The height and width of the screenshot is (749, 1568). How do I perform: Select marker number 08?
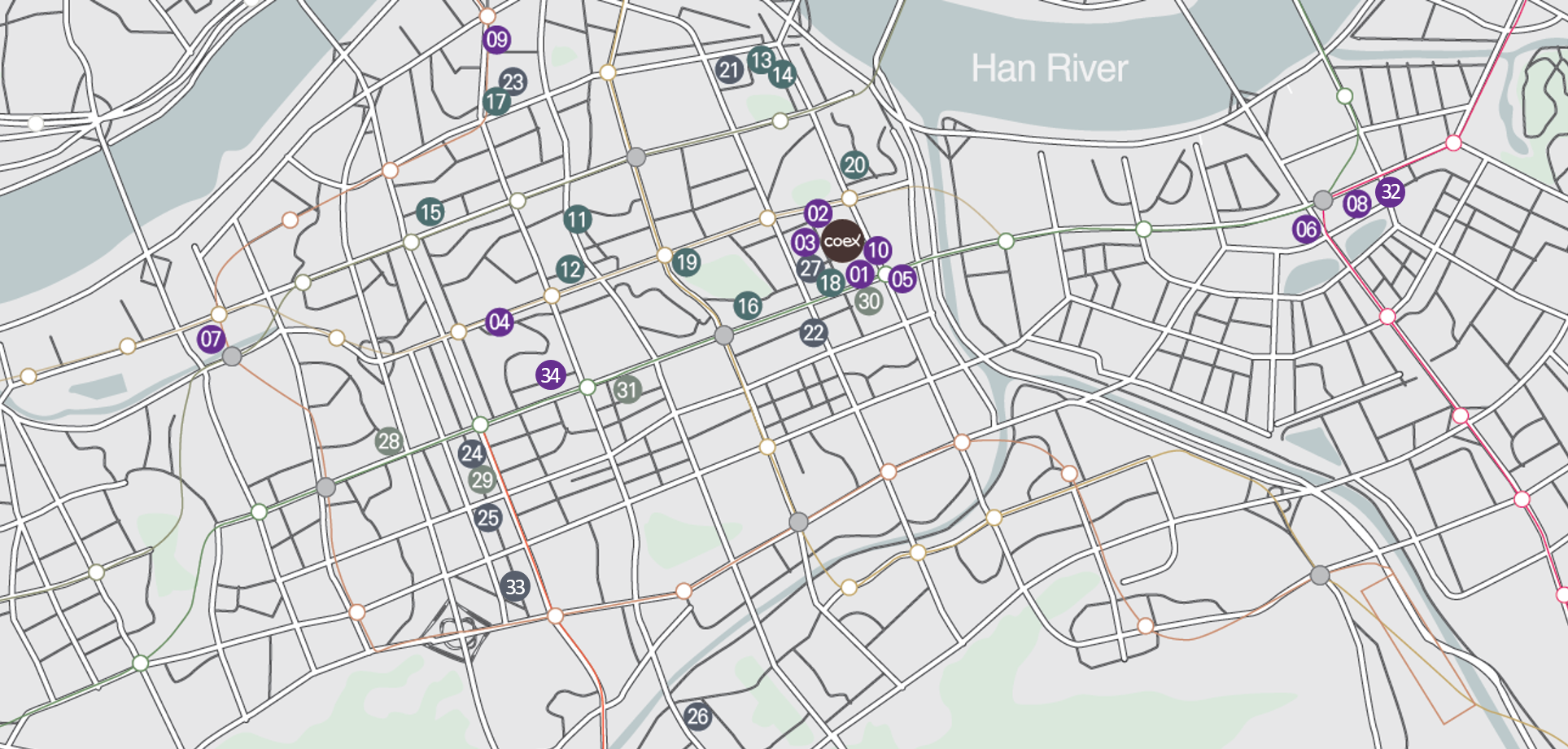pos(1357,204)
